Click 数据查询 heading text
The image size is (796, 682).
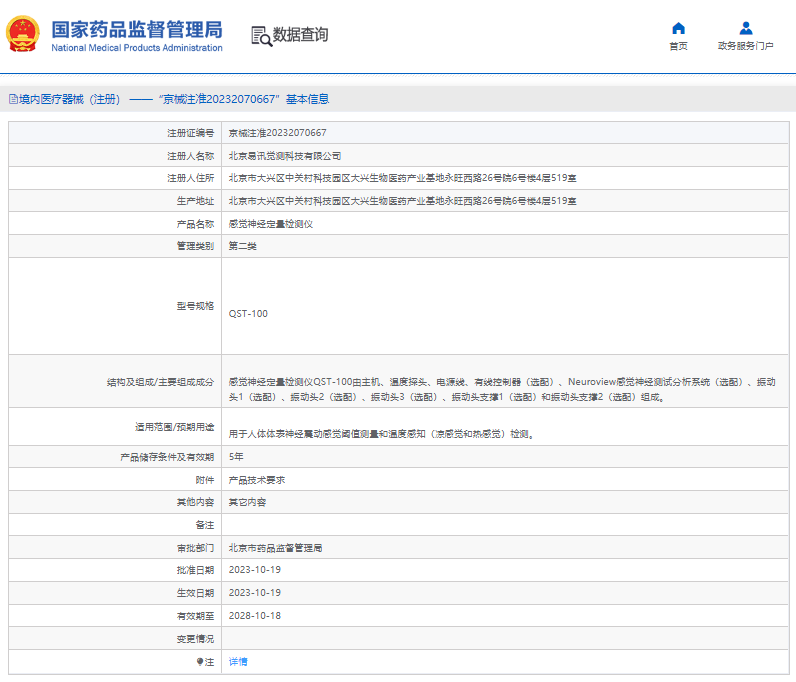coord(301,35)
